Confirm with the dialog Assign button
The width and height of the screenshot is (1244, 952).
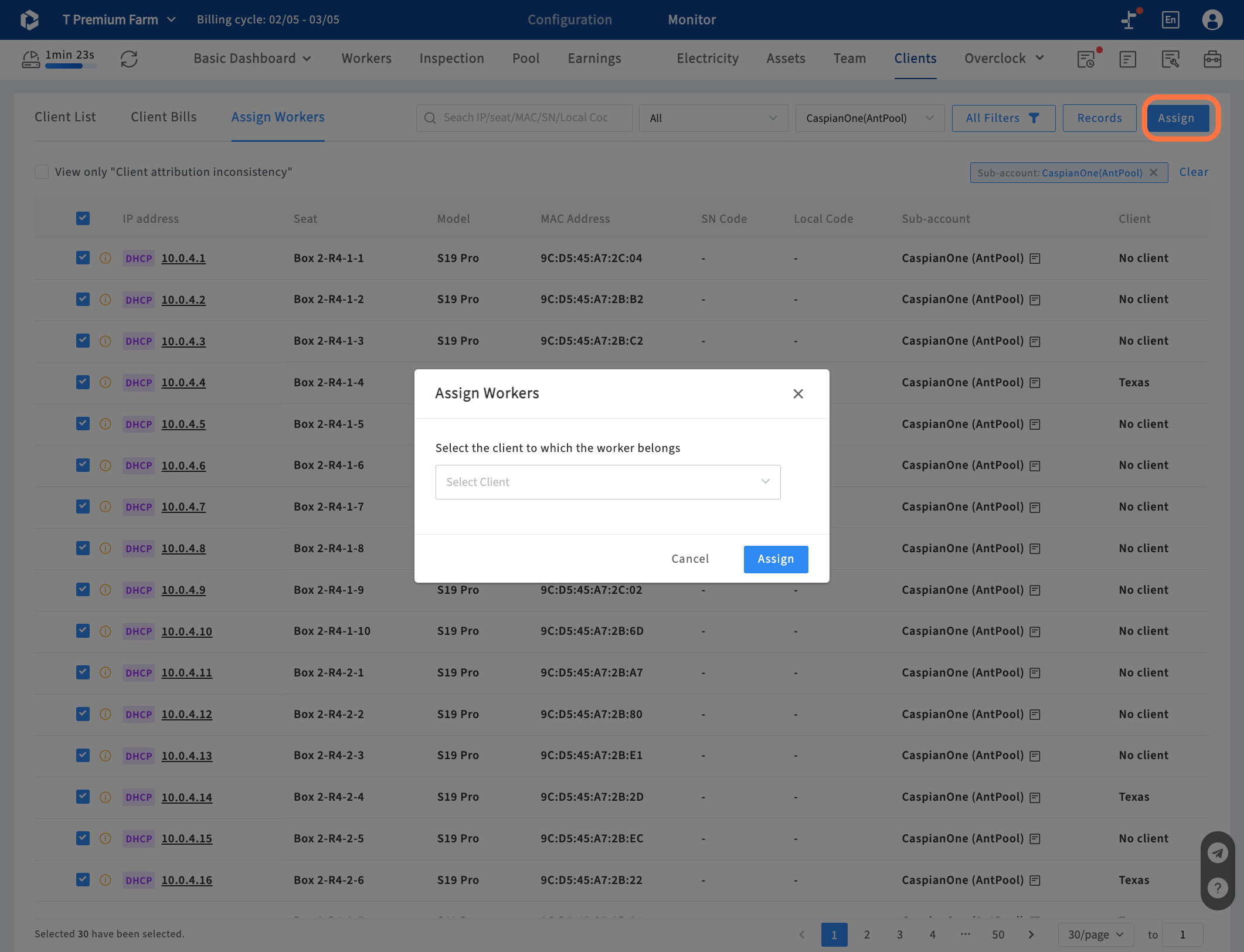tap(776, 559)
